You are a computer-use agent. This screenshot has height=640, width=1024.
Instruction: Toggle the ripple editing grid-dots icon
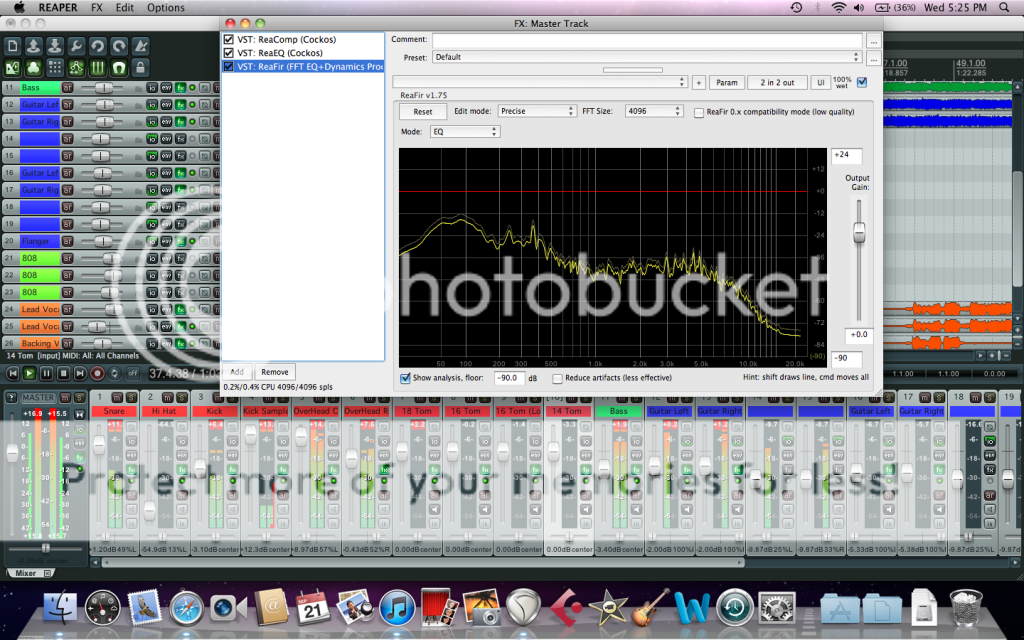pyautogui.click(x=55, y=67)
